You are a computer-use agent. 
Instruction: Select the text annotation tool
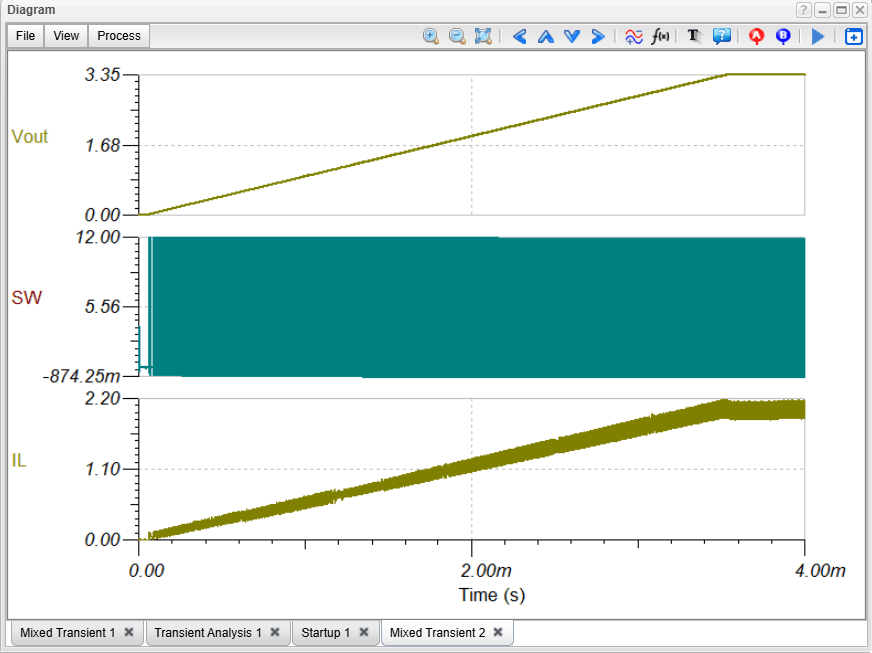click(x=695, y=36)
